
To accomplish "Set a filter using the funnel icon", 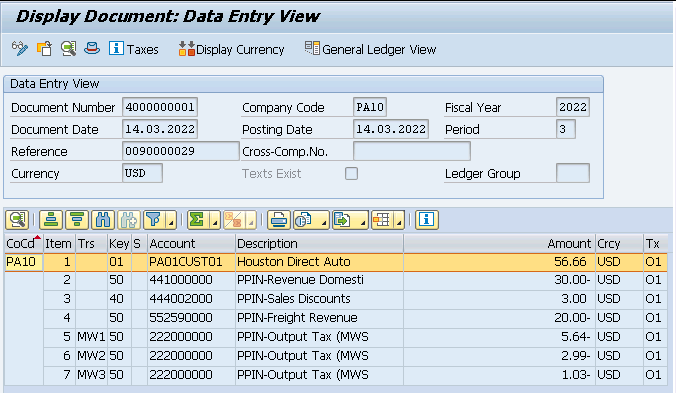I will click(154, 220).
